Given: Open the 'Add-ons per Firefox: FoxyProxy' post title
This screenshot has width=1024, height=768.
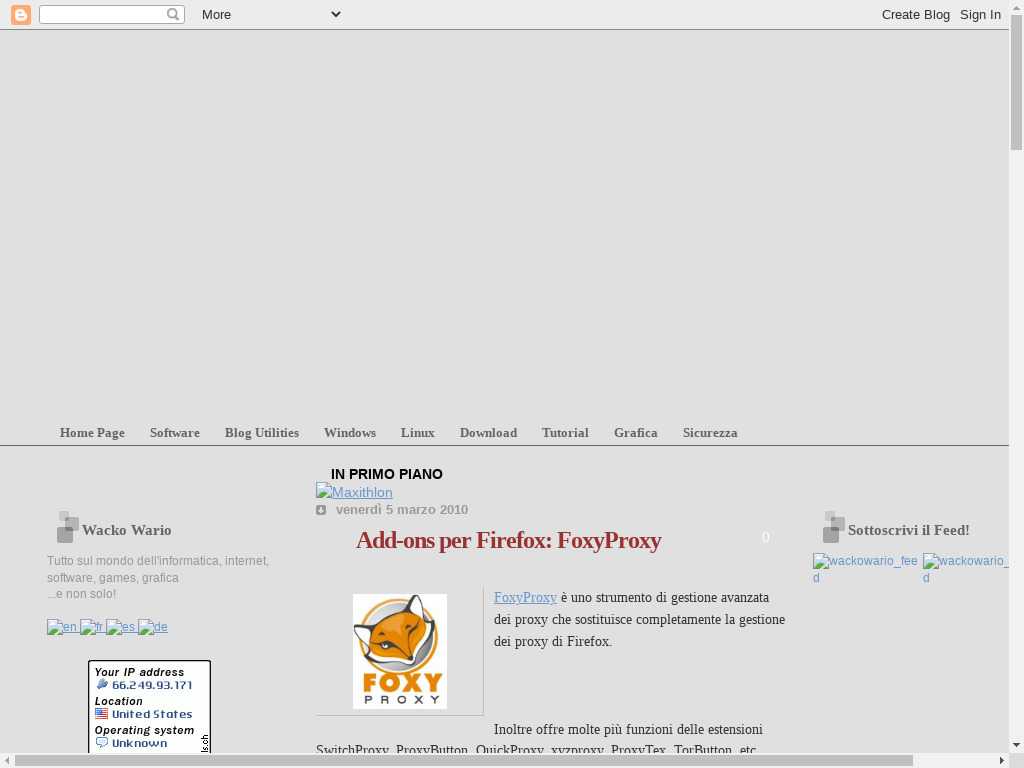Looking at the screenshot, I should pyautogui.click(x=509, y=540).
